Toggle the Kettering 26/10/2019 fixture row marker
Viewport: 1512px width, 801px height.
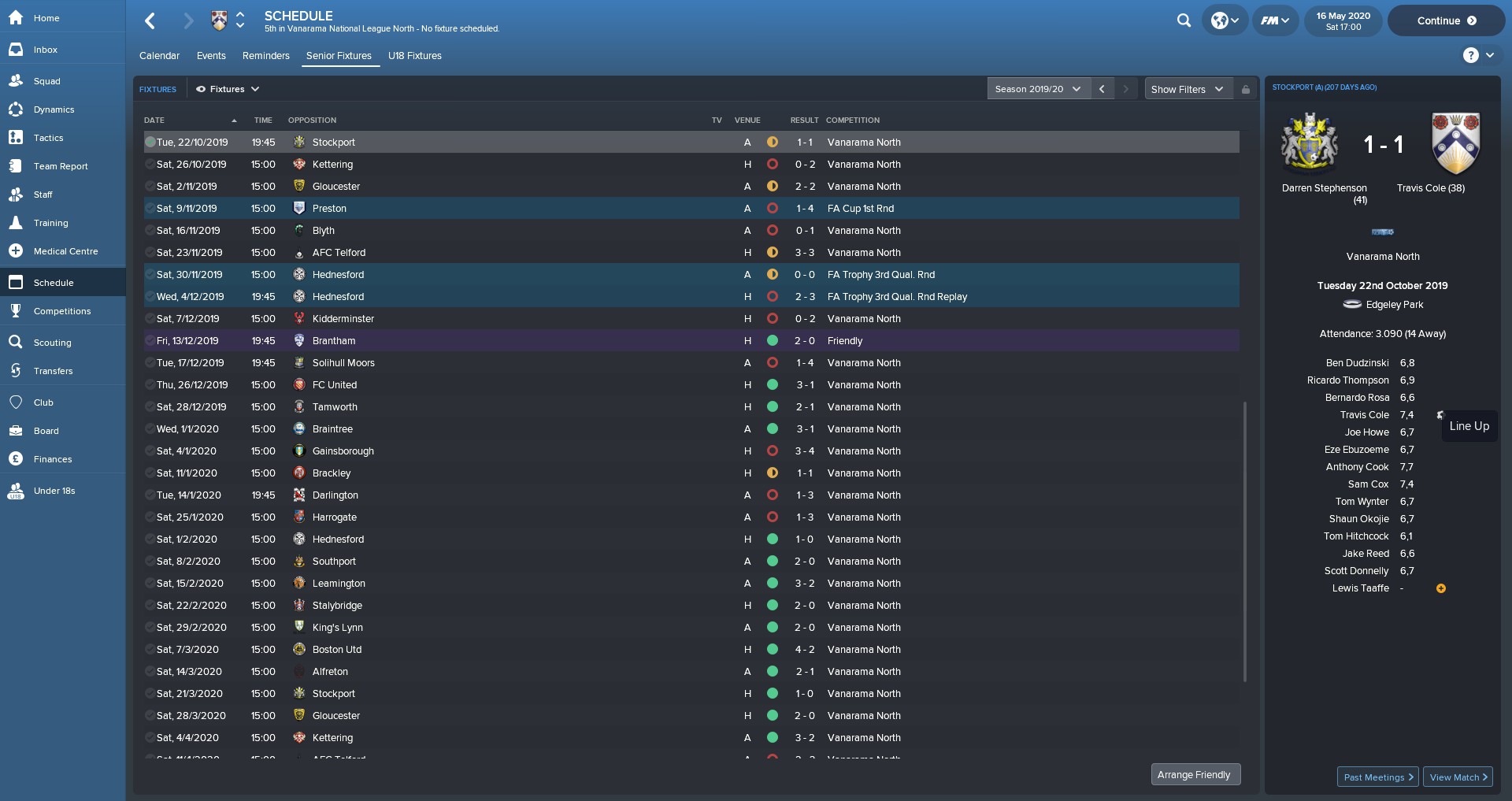(x=150, y=165)
